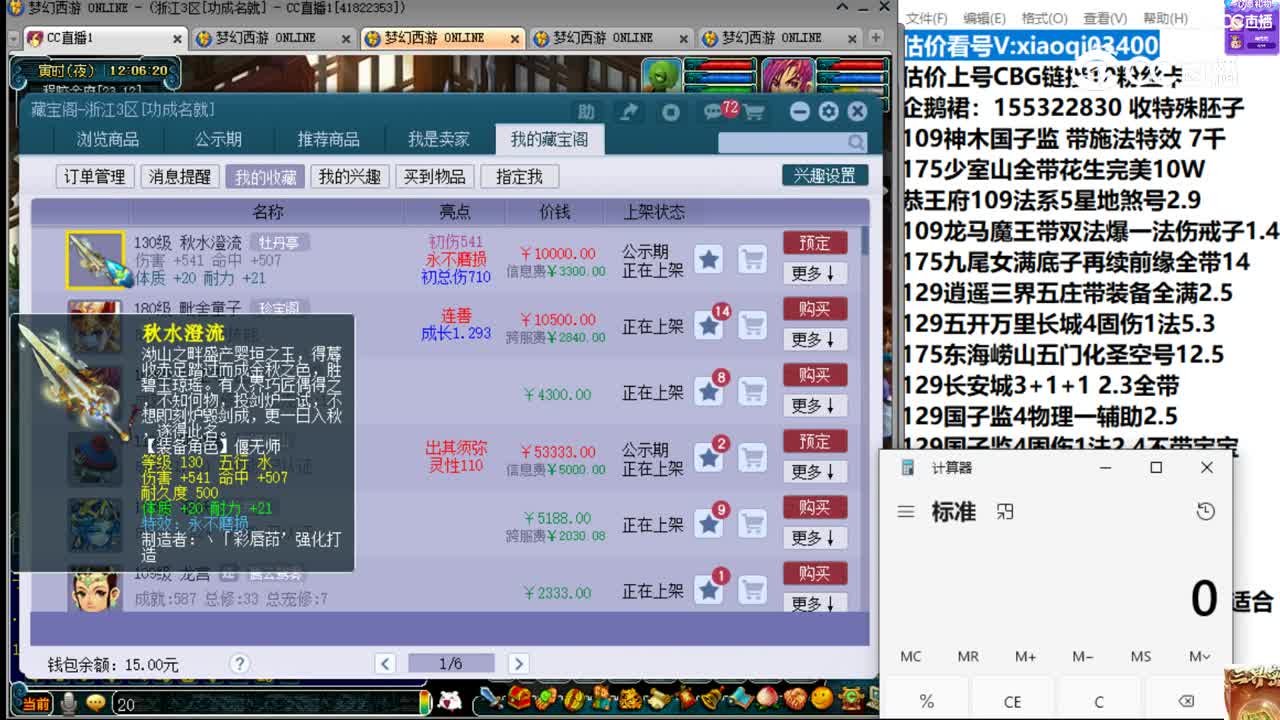1280x720 pixels.
Task: Toggle favorite star for ¥10000.00 秋水澄流
Action: (709, 260)
